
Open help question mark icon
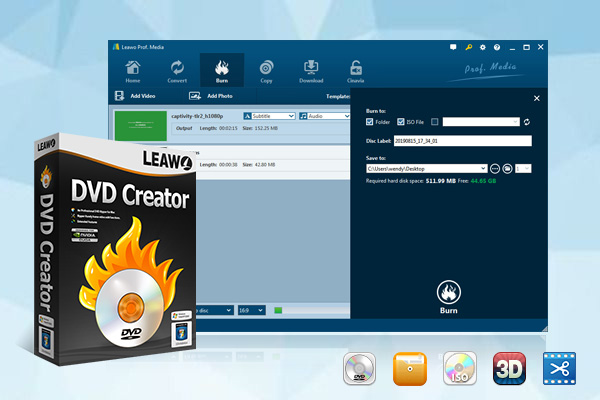(497, 47)
